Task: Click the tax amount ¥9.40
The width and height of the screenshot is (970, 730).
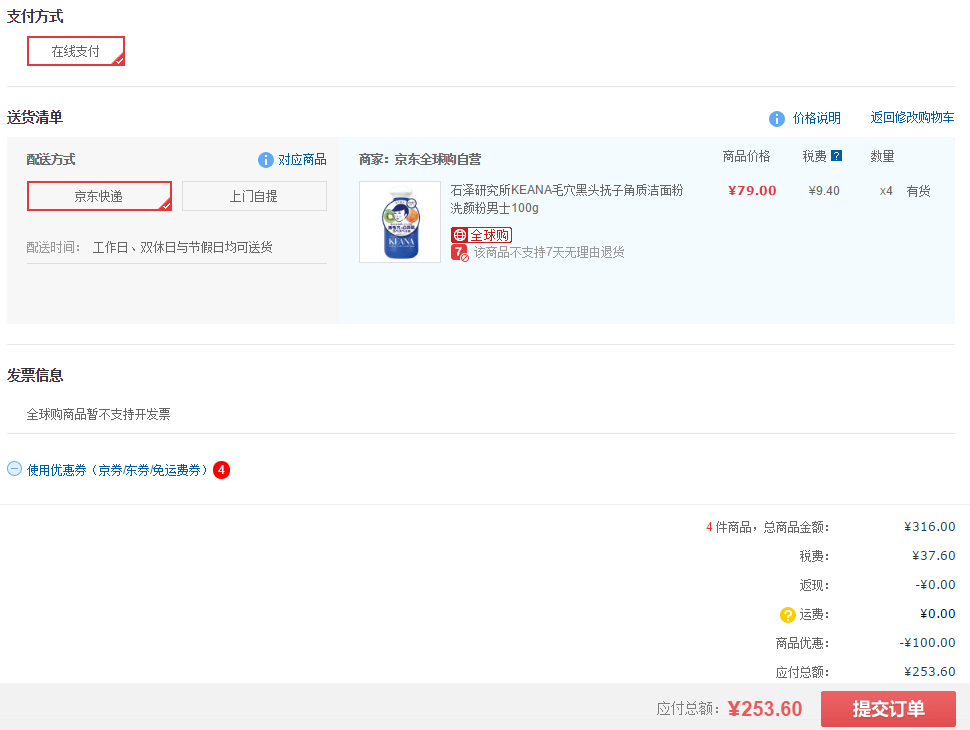Action: 824,191
